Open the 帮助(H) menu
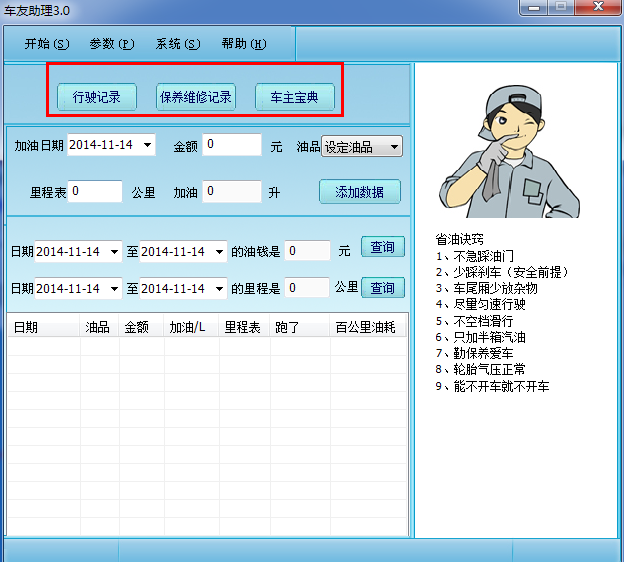Image resolution: width=624 pixels, height=562 pixels. [244, 44]
